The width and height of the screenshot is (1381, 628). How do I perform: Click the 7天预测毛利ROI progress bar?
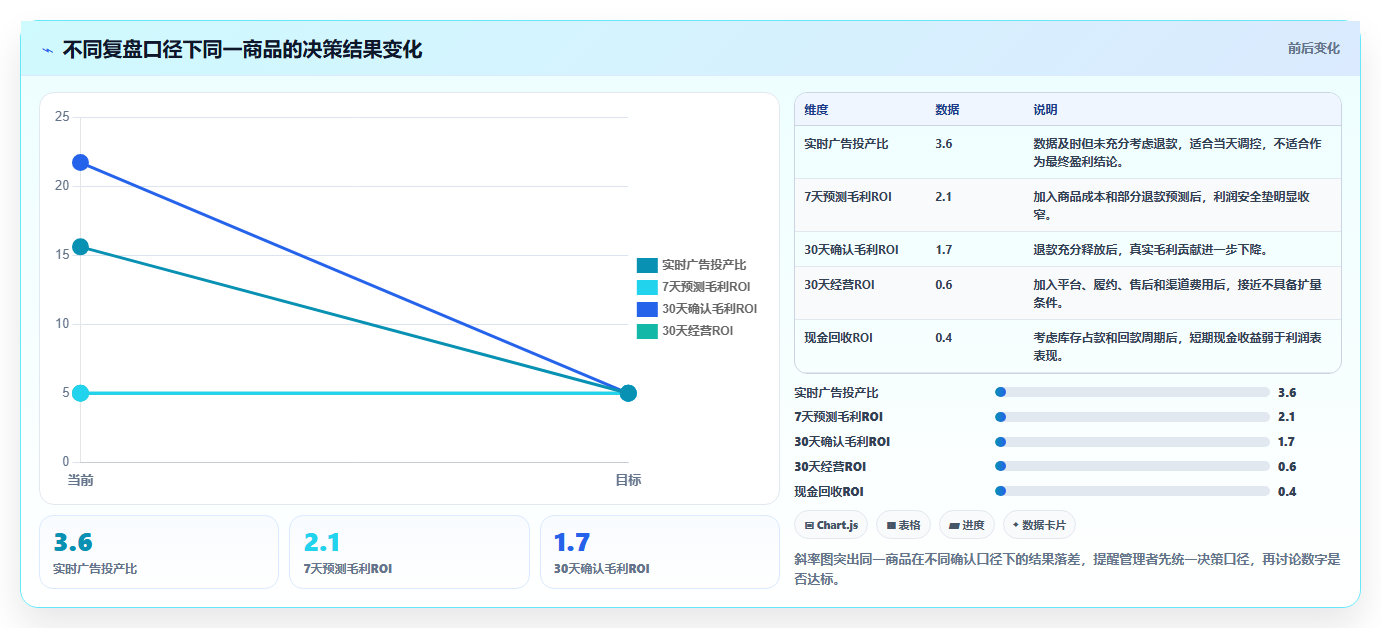tap(1132, 417)
